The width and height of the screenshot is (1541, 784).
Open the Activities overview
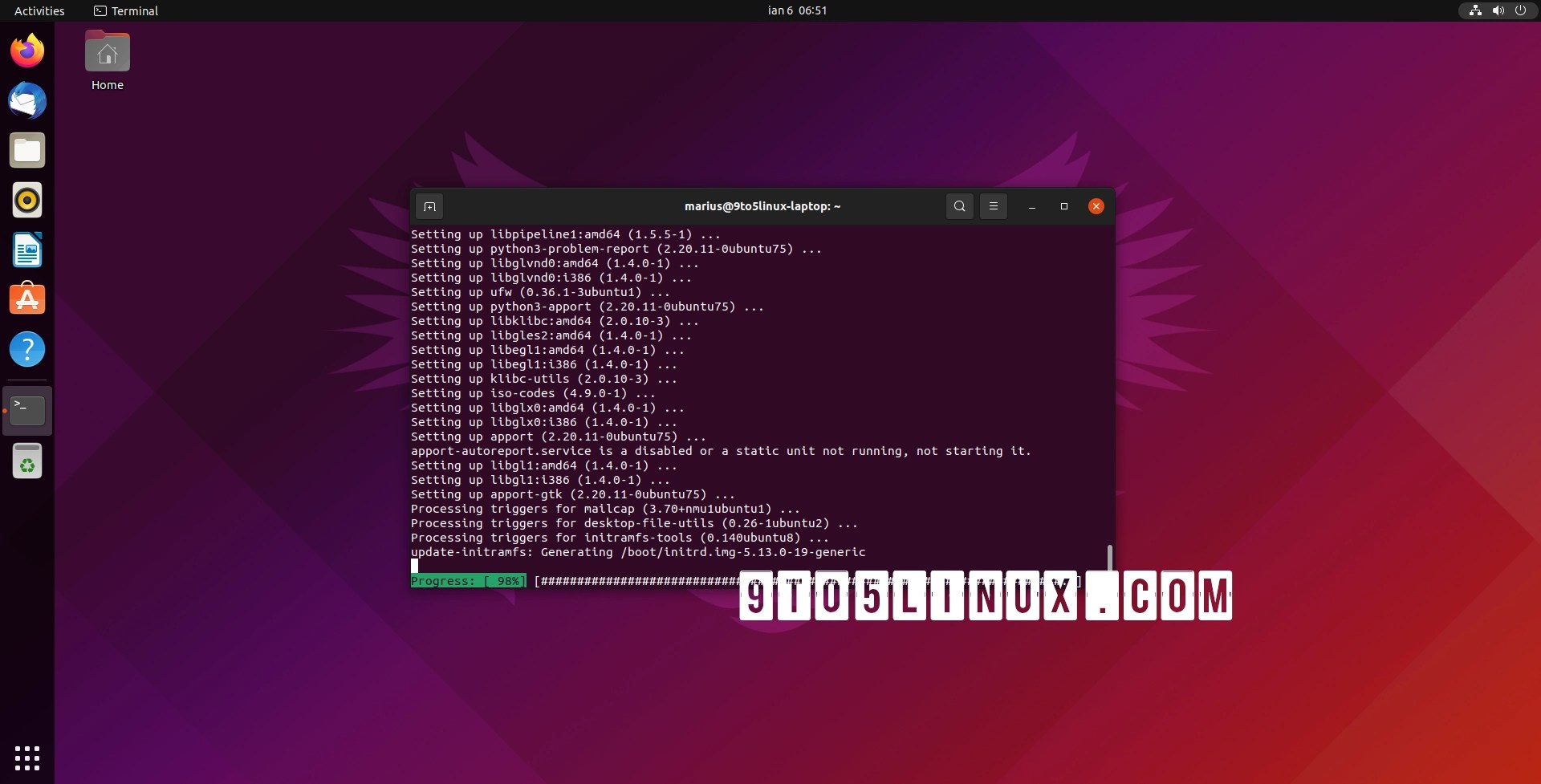[39, 11]
